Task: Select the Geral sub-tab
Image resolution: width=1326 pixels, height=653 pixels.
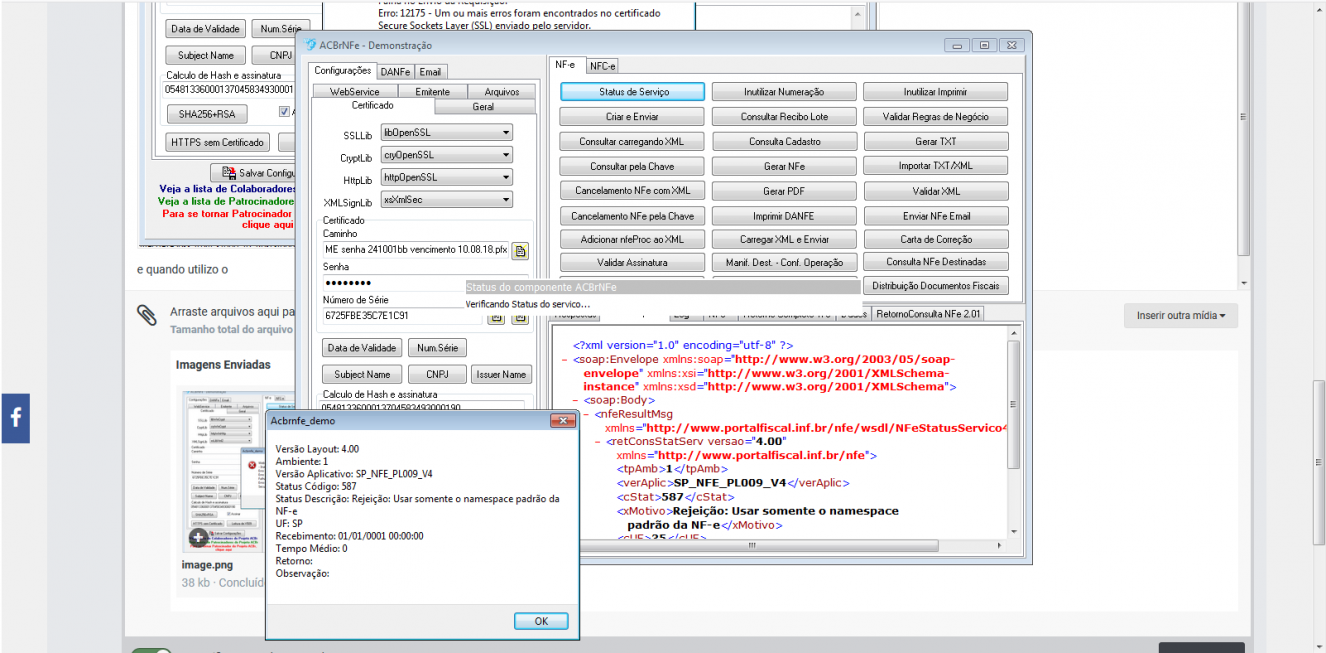Action: pyautogui.click(x=483, y=107)
